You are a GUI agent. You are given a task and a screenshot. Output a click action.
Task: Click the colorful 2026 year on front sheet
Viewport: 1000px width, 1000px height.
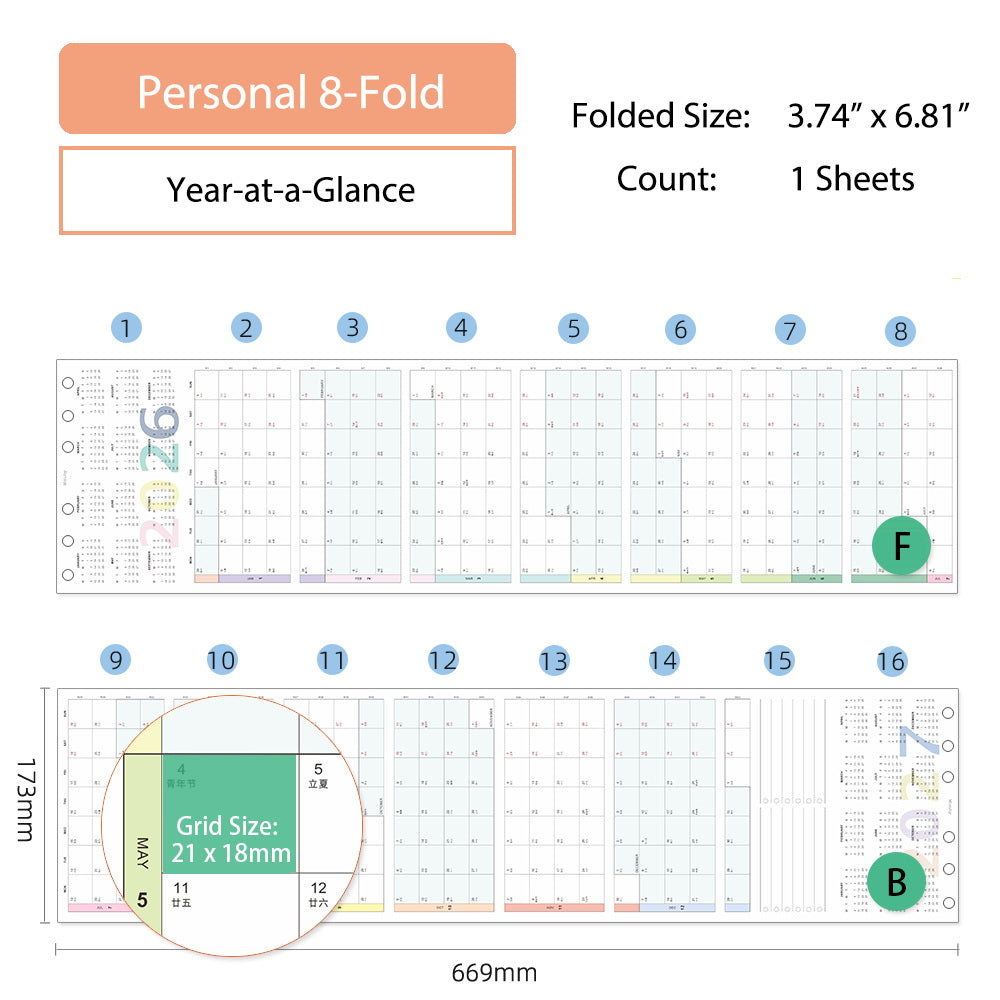click(x=160, y=480)
